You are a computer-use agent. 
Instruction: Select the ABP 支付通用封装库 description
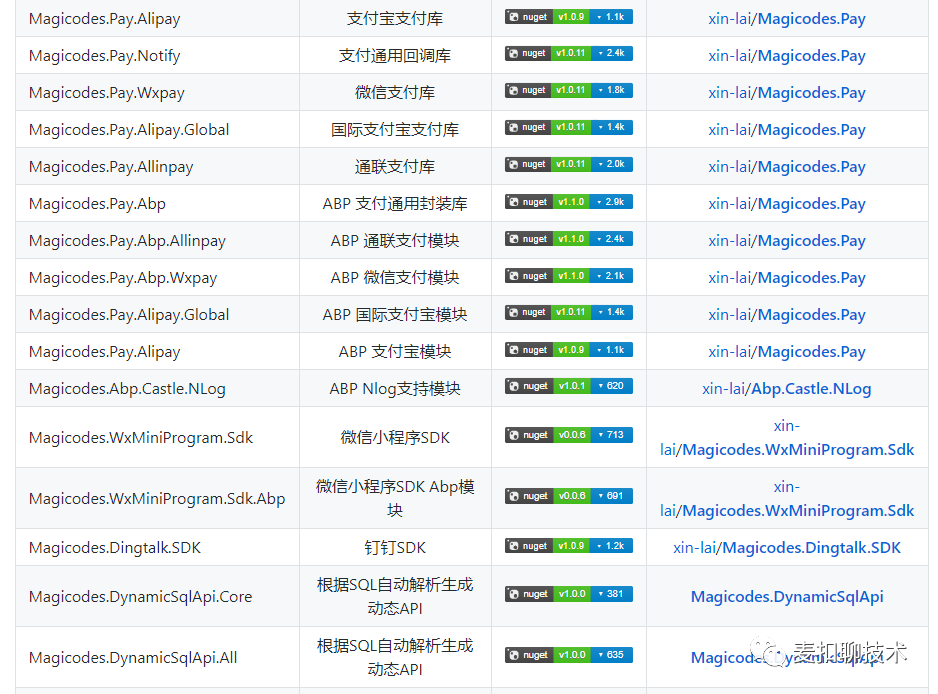[x=395, y=204]
